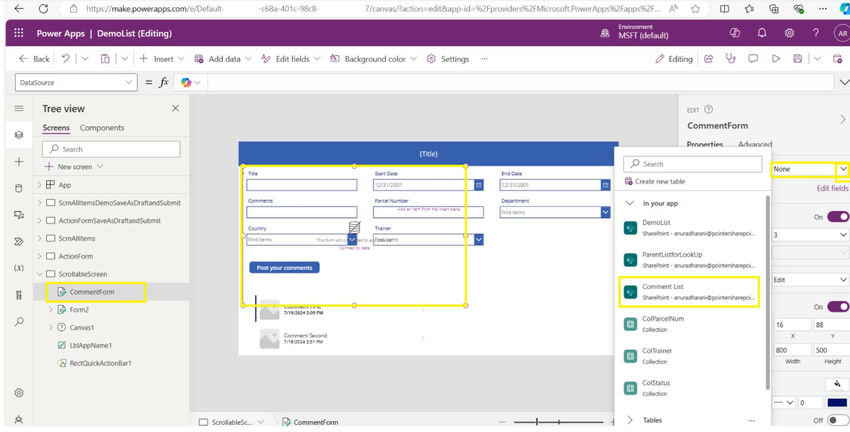Viewport: 850px width, 432px height.
Task: Close the Tree view pane
Action: pyautogui.click(x=175, y=108)
